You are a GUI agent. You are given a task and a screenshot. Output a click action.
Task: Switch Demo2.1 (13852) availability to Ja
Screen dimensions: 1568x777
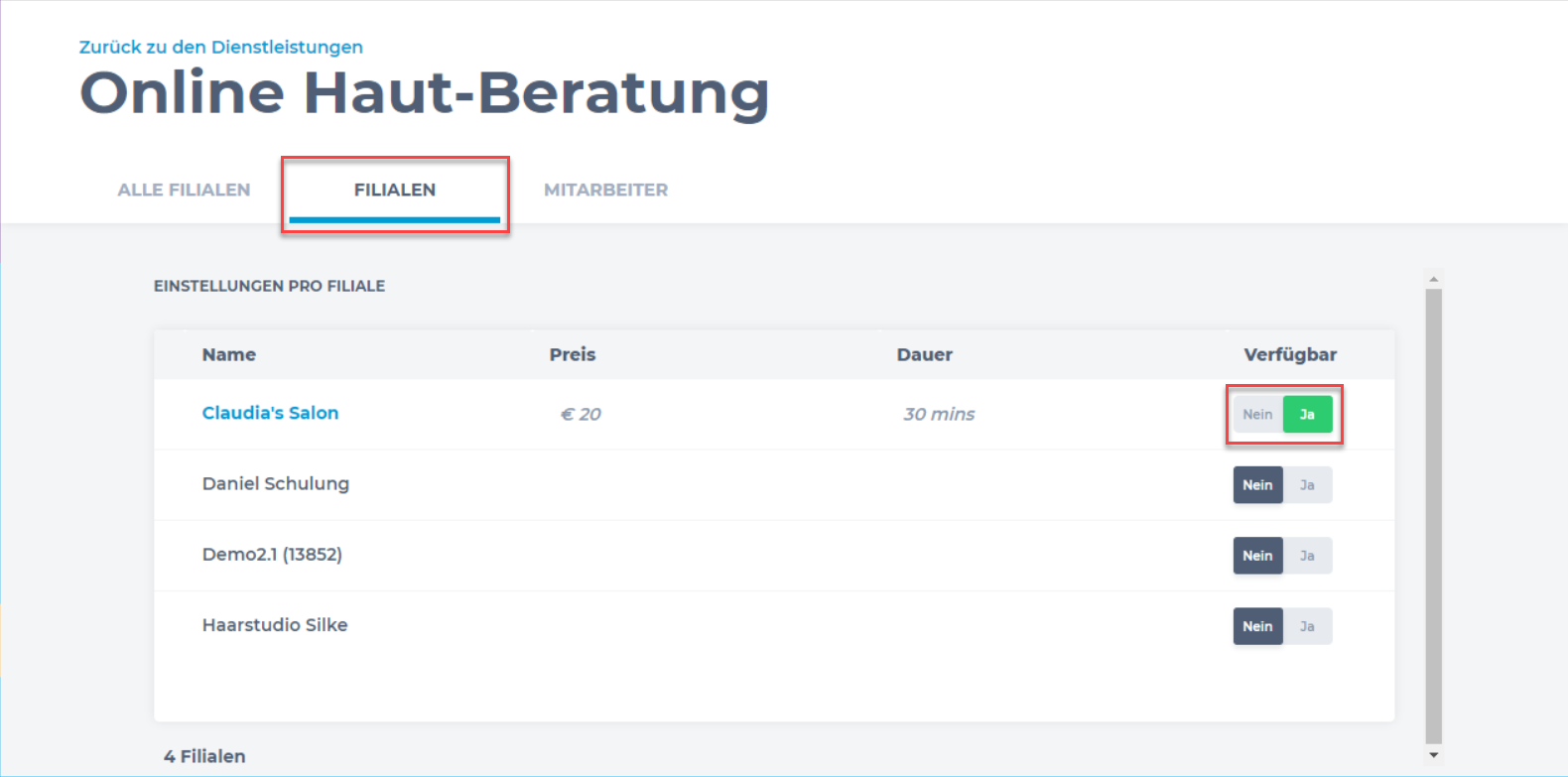pyautogui.click(x=1307, y=556)
